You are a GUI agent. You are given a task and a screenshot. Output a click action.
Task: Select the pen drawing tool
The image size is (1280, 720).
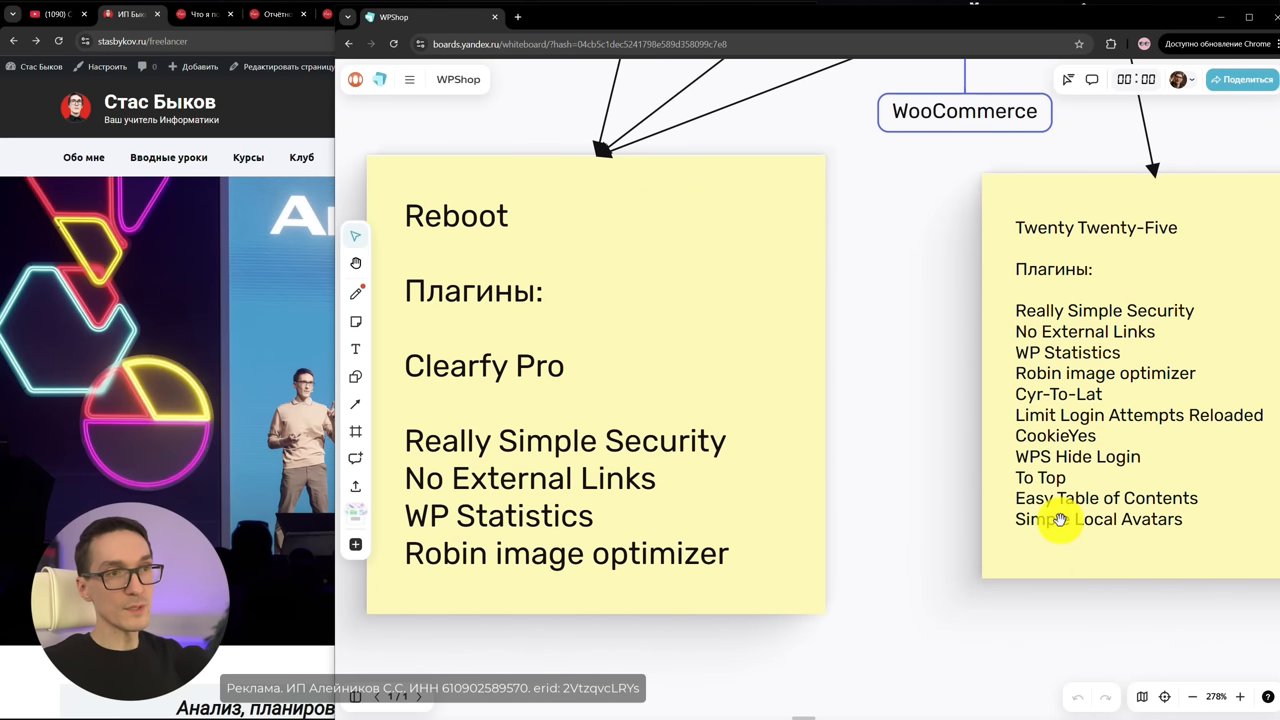click(x=355, y=293)
